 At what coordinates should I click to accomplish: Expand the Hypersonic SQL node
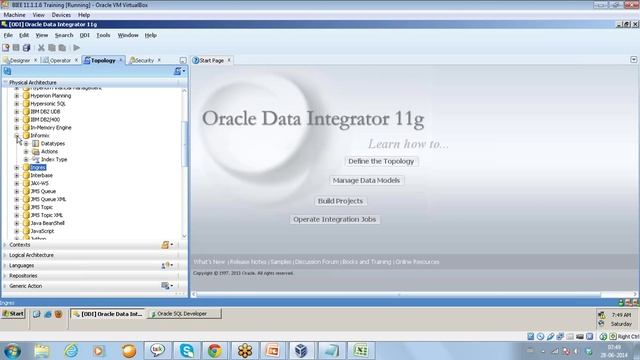(x=17, y=104)
